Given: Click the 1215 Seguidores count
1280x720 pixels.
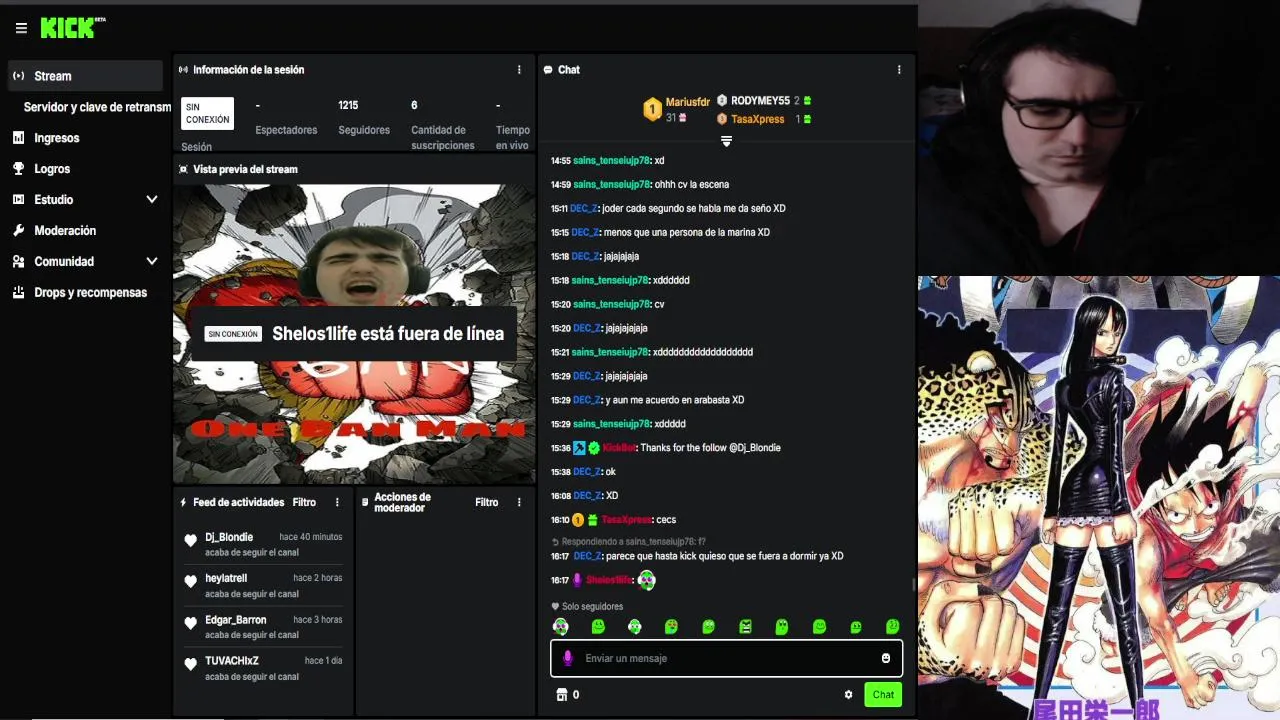Looking at the screenshot, I should pos(348,105).
